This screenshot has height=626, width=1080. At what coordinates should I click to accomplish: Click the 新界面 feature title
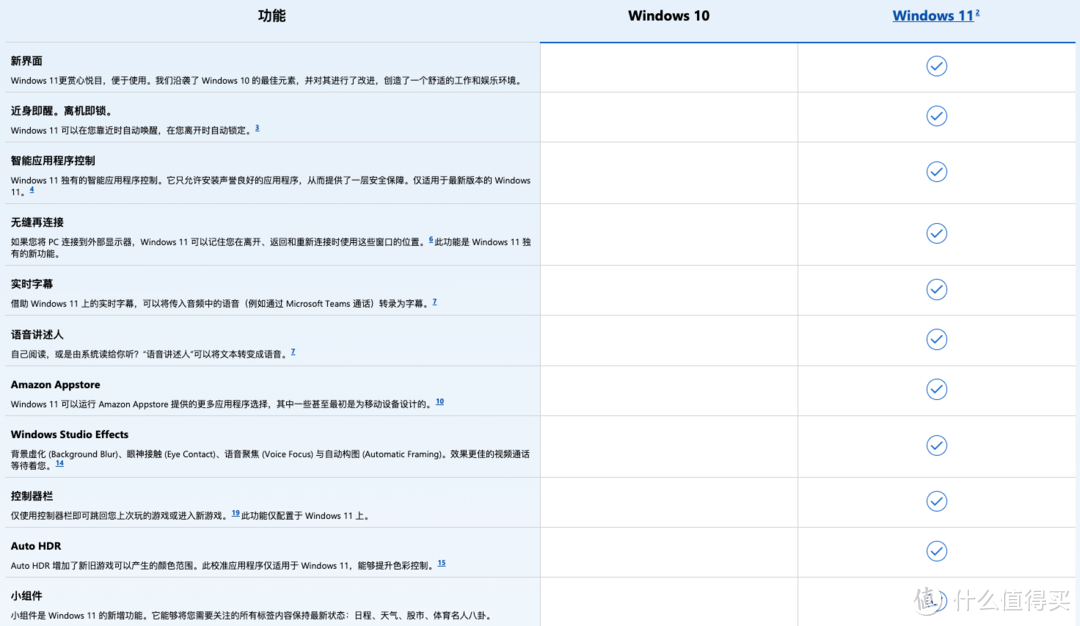pyautogui.click(x=26, y=61)
